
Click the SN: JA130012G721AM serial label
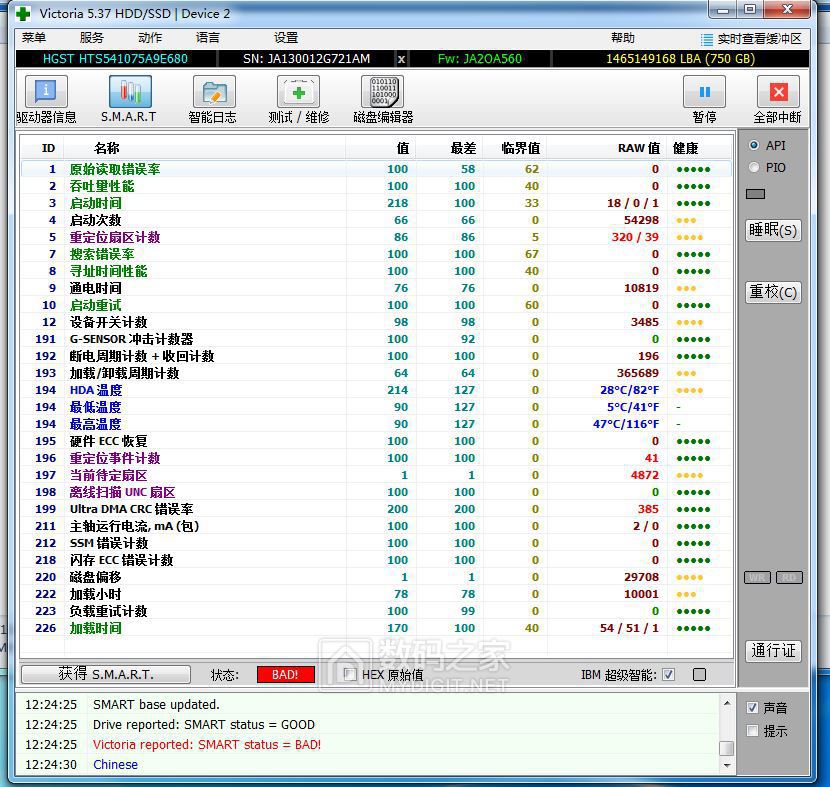pos(306,59)
